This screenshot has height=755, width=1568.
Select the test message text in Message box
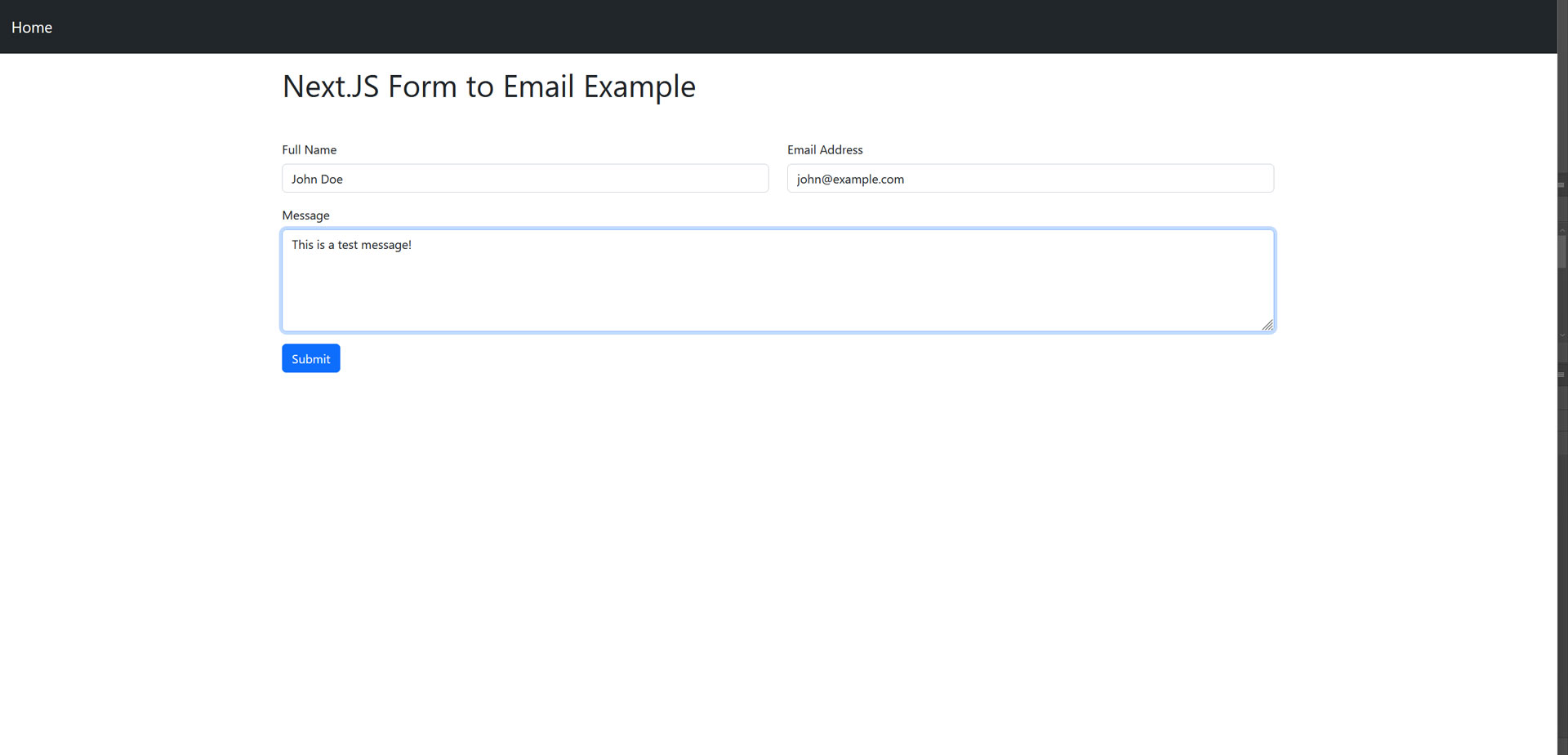click(351, 244)
